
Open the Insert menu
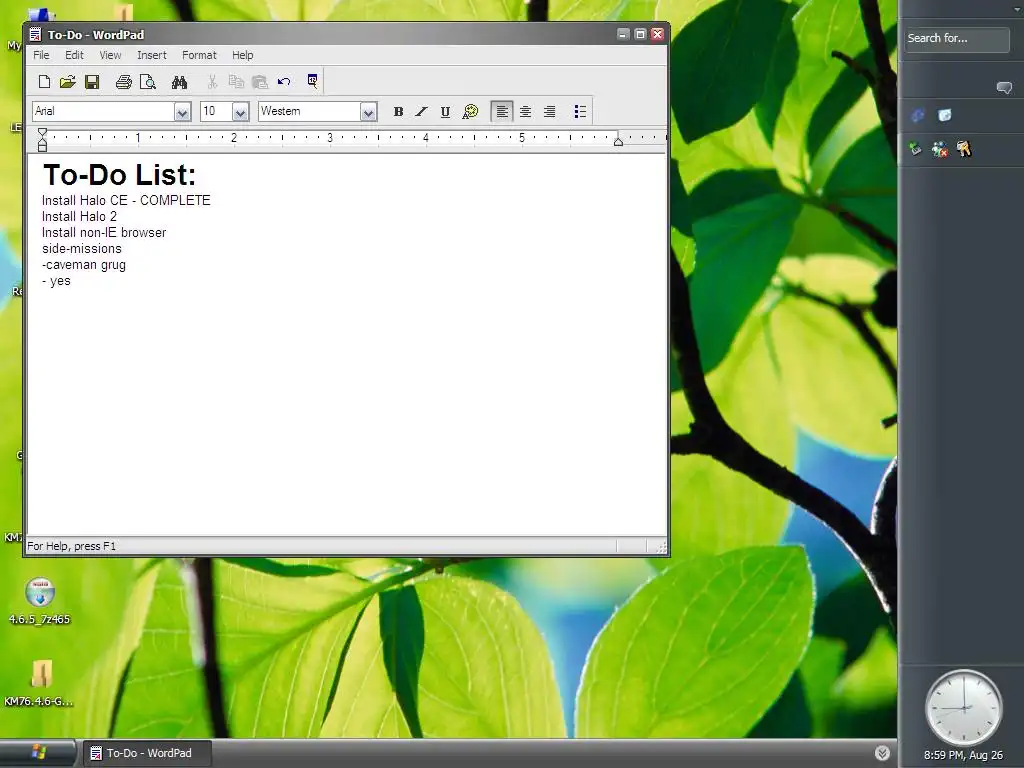(x=152, y=56)
